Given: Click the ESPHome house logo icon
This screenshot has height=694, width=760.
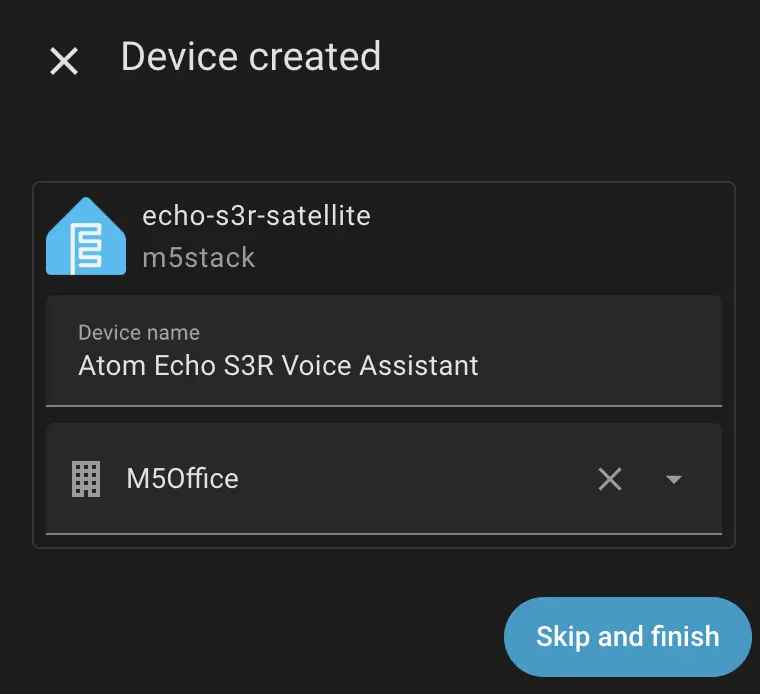Looking at the screenshot, I should (x=86, y=237).
